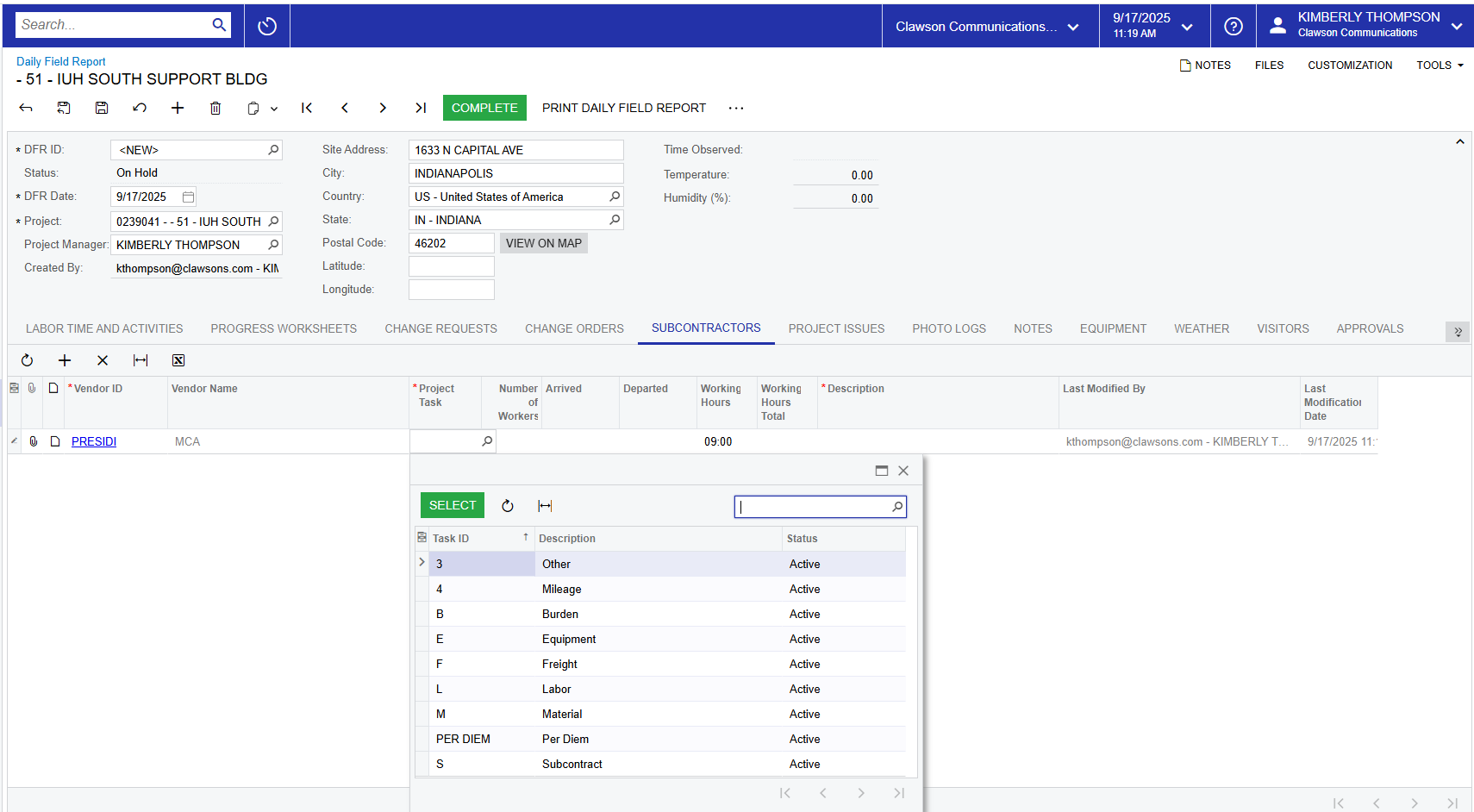Click the Save disk icon
The image size is (1474, 812).
tap(102, 108)
